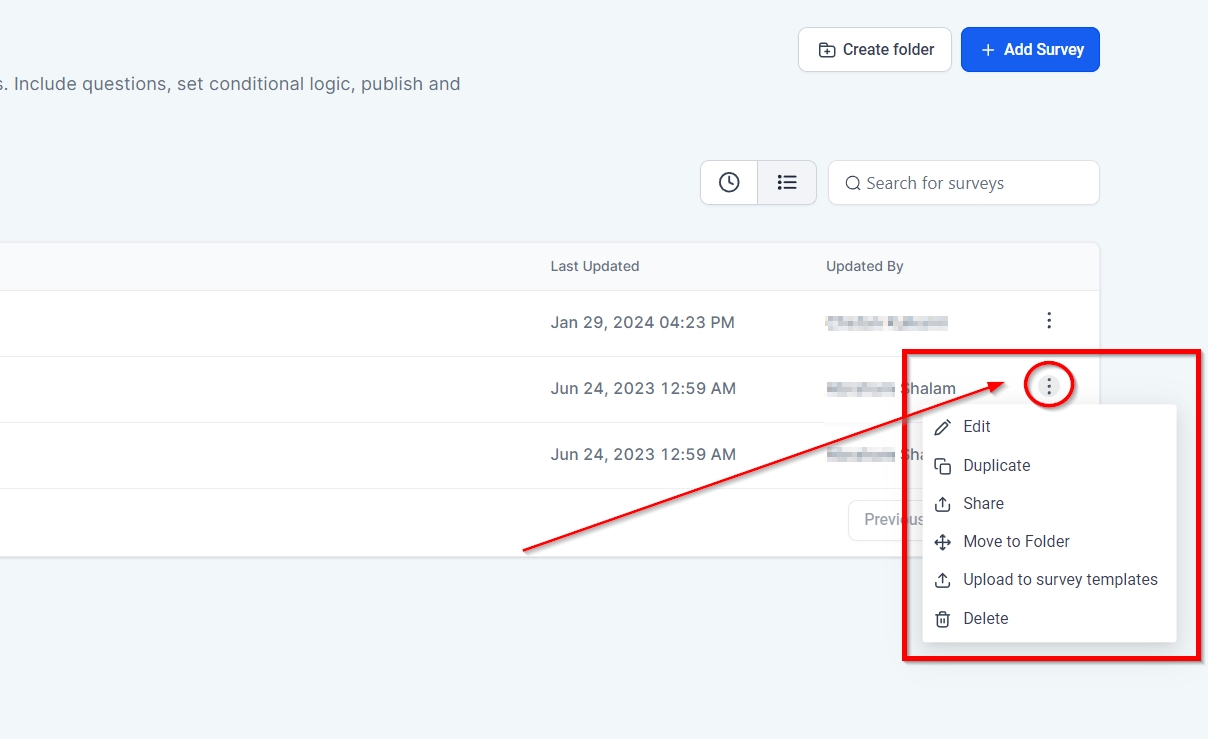The height and width of the screenshot is (739, 1208).
Task: Click the magnifier icon in the search box
Action: click(853, 183)
